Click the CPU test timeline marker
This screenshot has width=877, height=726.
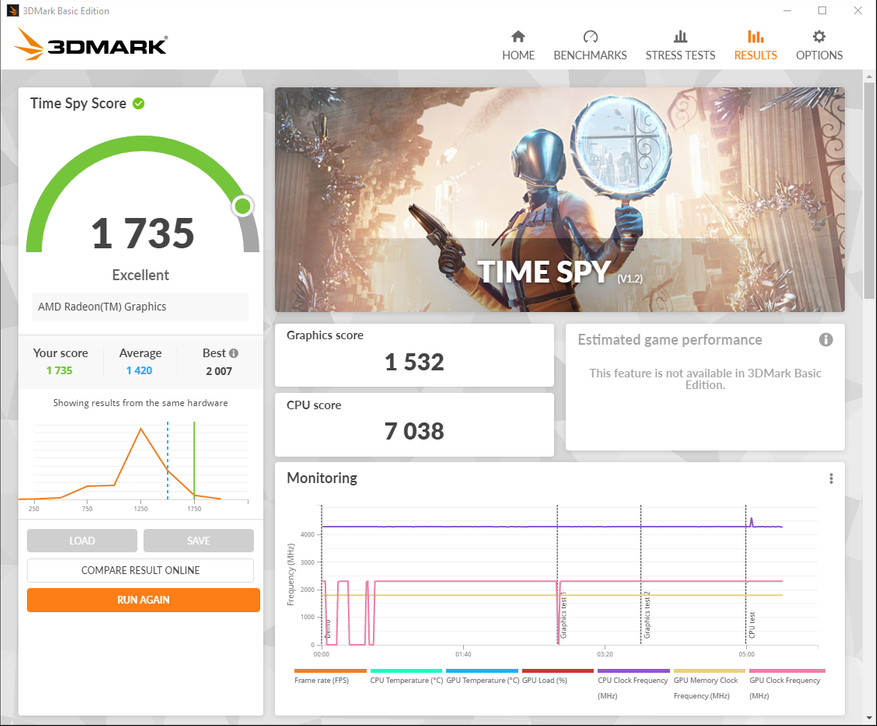click(752, 625)
